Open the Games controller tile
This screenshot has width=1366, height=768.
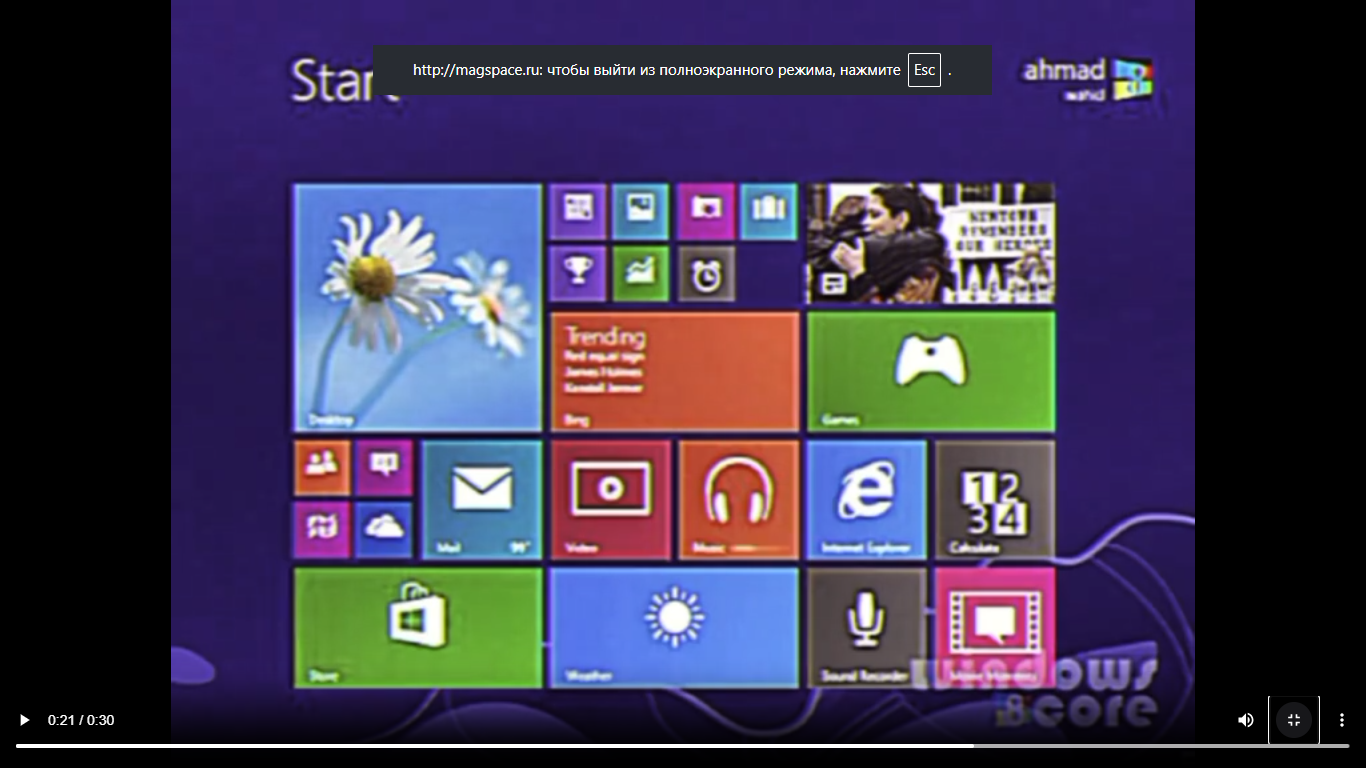(930, 371)
